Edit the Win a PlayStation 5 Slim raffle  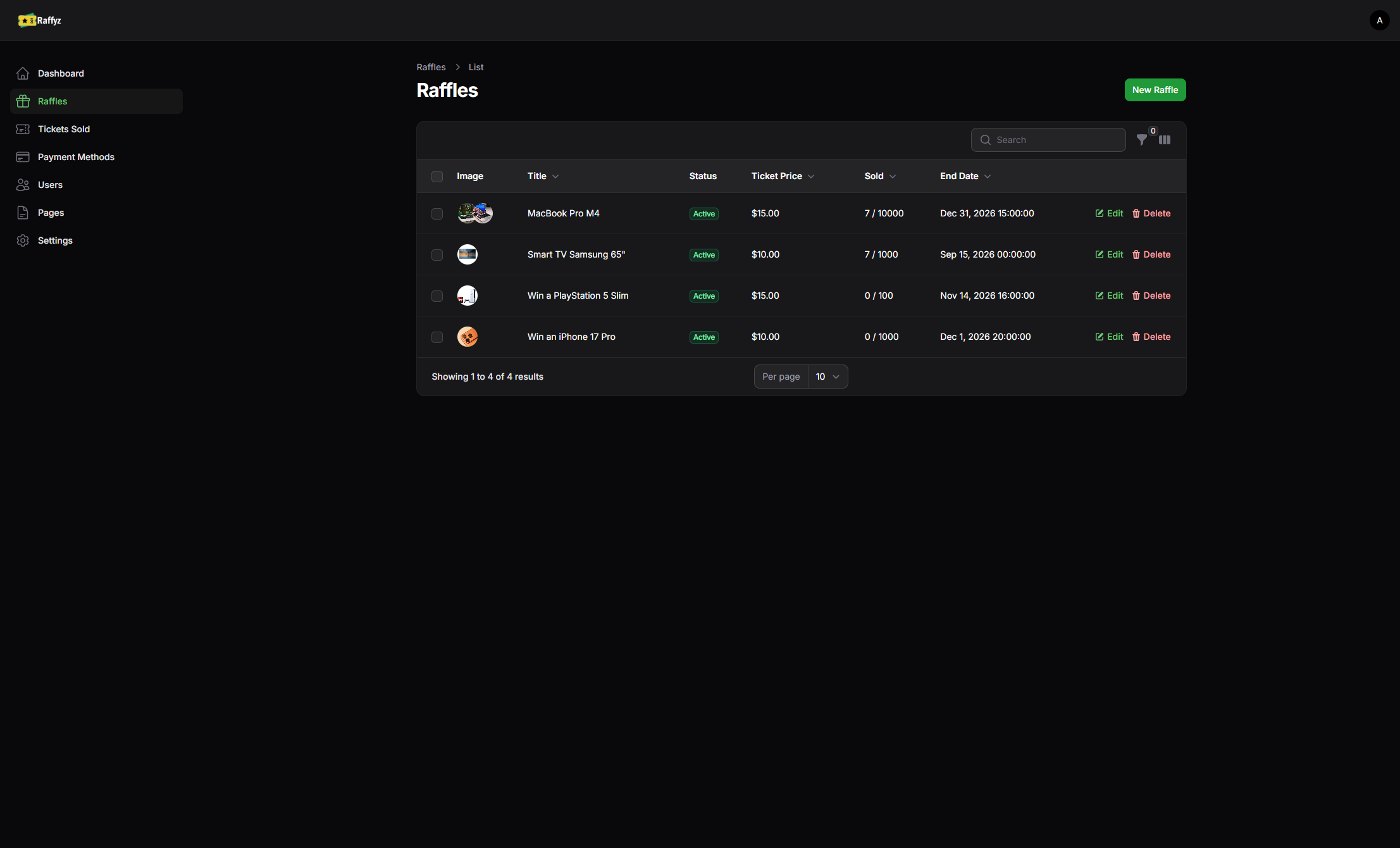pos(1109,296)
